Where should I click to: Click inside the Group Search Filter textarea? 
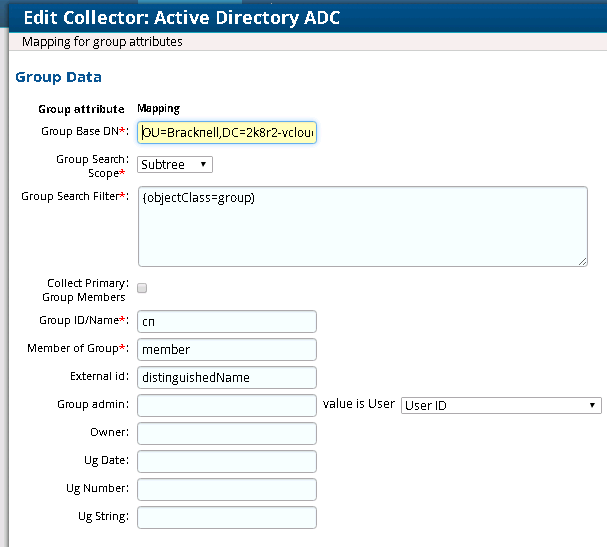pyautogui.click(x=362, y=226)
